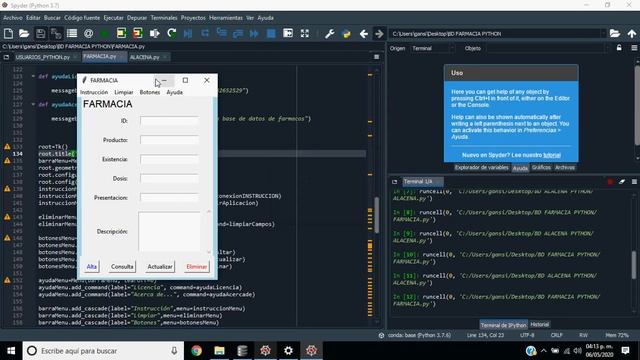
Task: Click the step return debug icon
Action: [x=238, y=33]
